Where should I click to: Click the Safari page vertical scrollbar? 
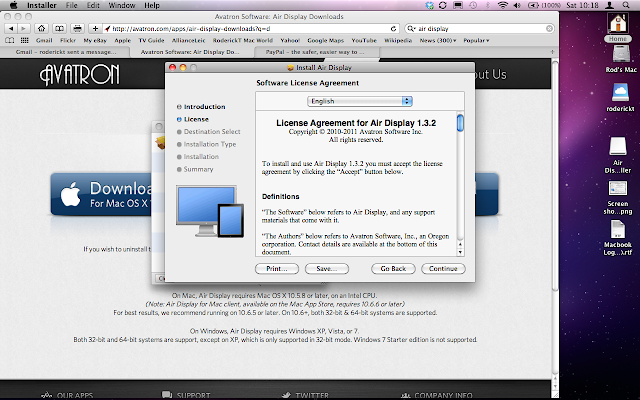(x=555, y=176)
